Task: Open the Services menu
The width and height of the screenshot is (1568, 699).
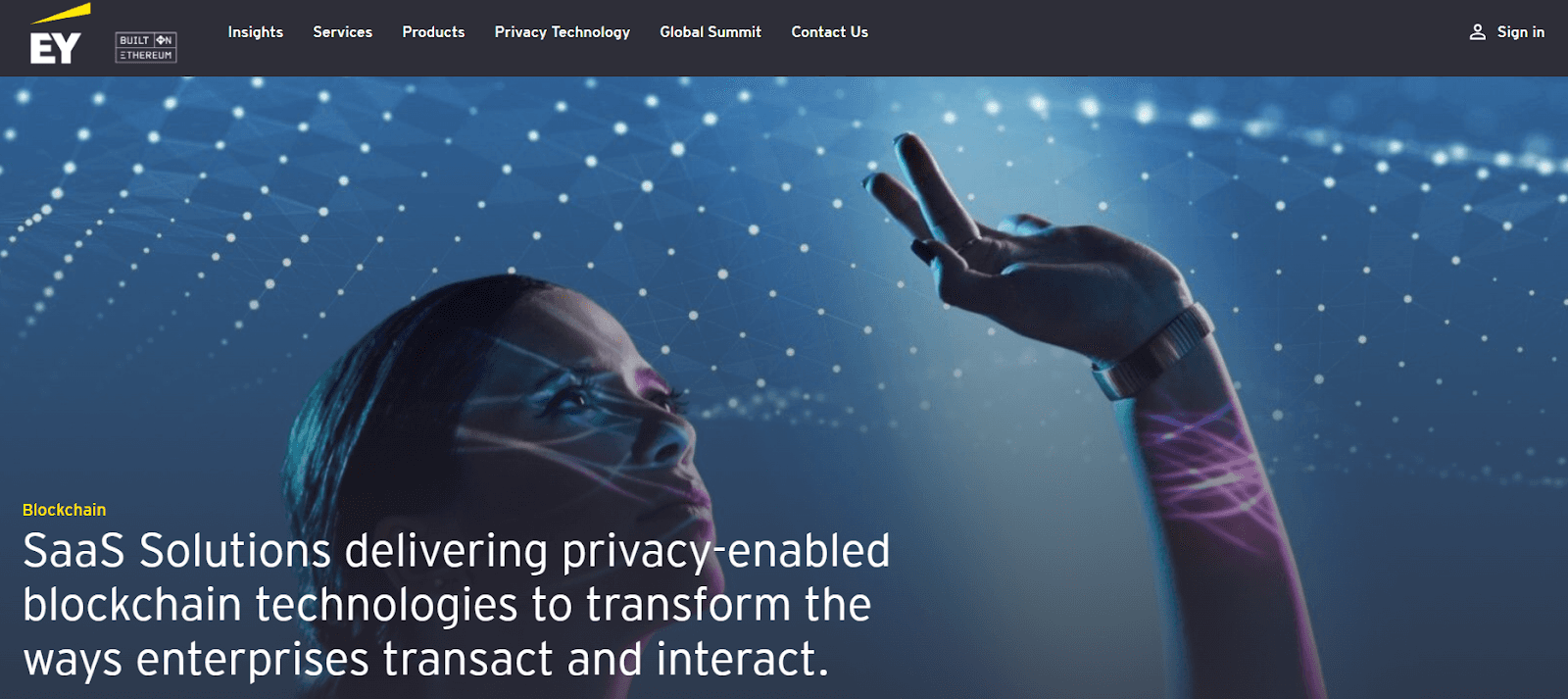Action: (x=342, y=32)
